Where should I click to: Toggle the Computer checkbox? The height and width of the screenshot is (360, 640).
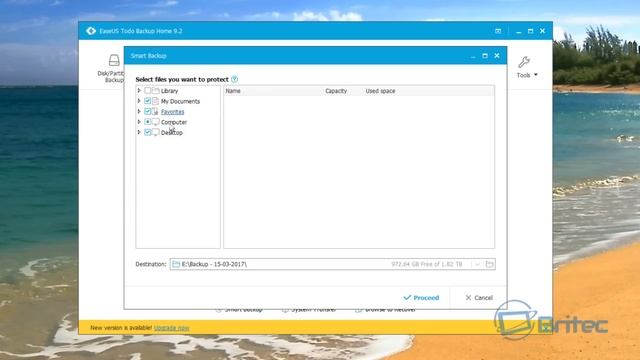click(x=148, y=122)
